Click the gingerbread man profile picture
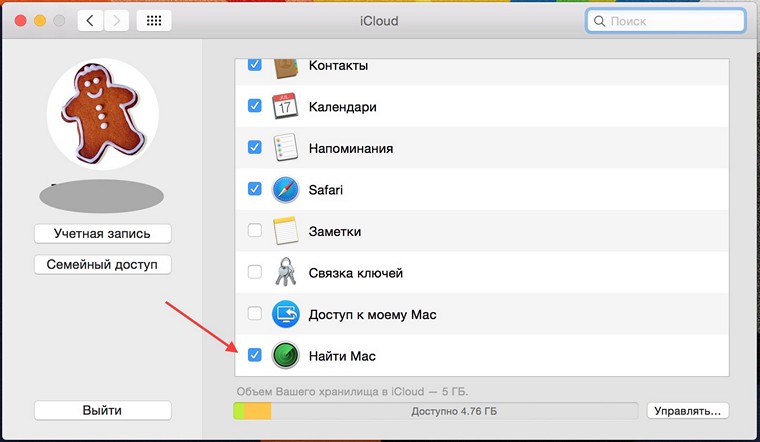The width and height of the screenshot is (760, 442). tap(103, 114)
